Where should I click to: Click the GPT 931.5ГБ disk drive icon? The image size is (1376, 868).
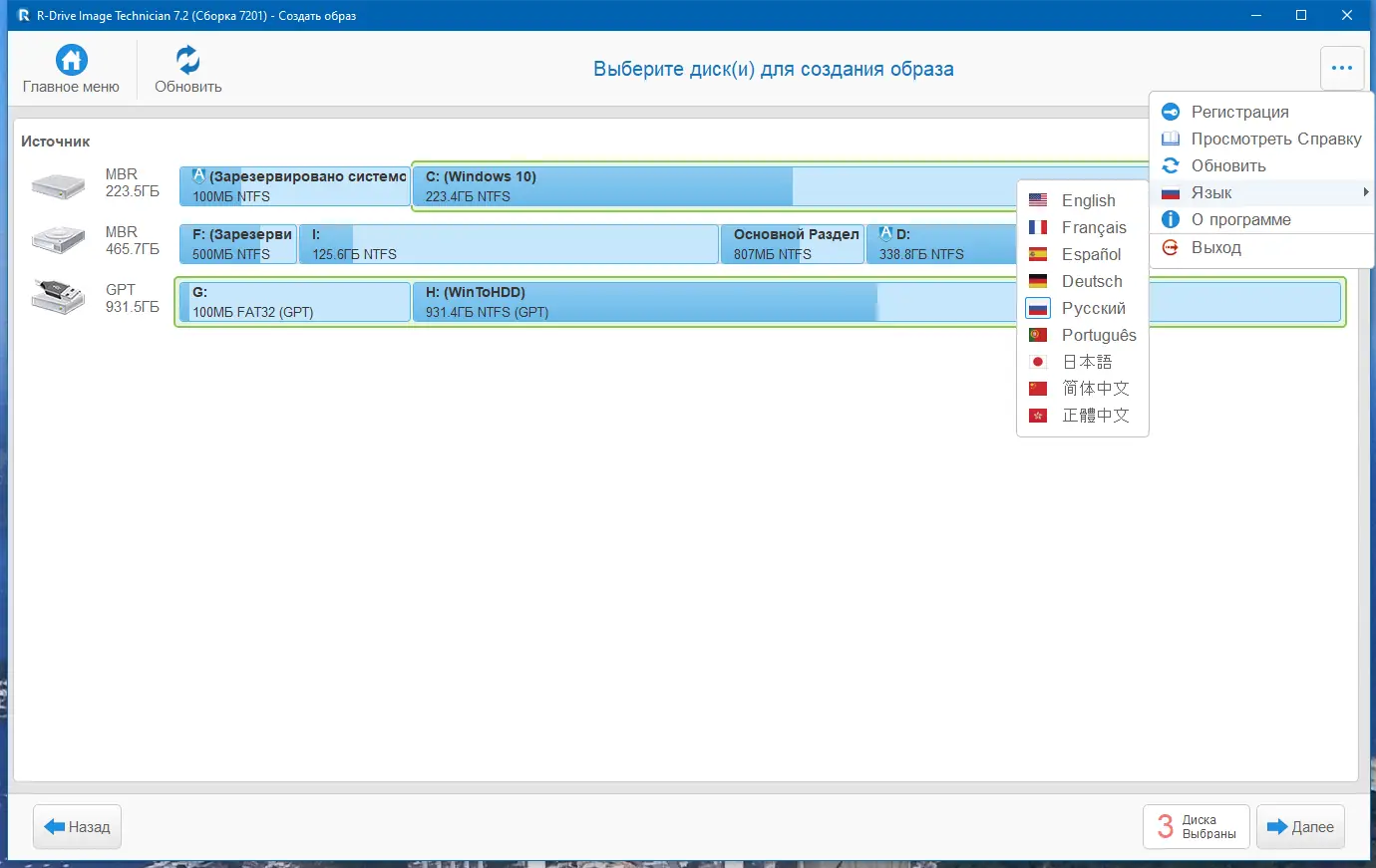pos(57,299)
